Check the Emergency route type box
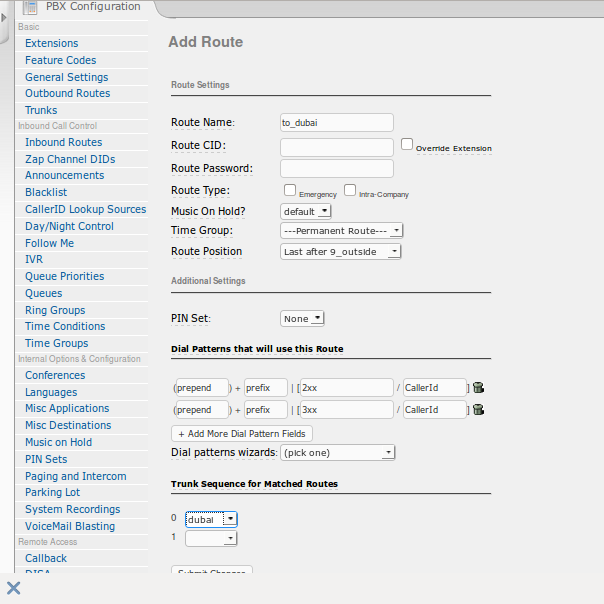604x604 pixels. 290,190
